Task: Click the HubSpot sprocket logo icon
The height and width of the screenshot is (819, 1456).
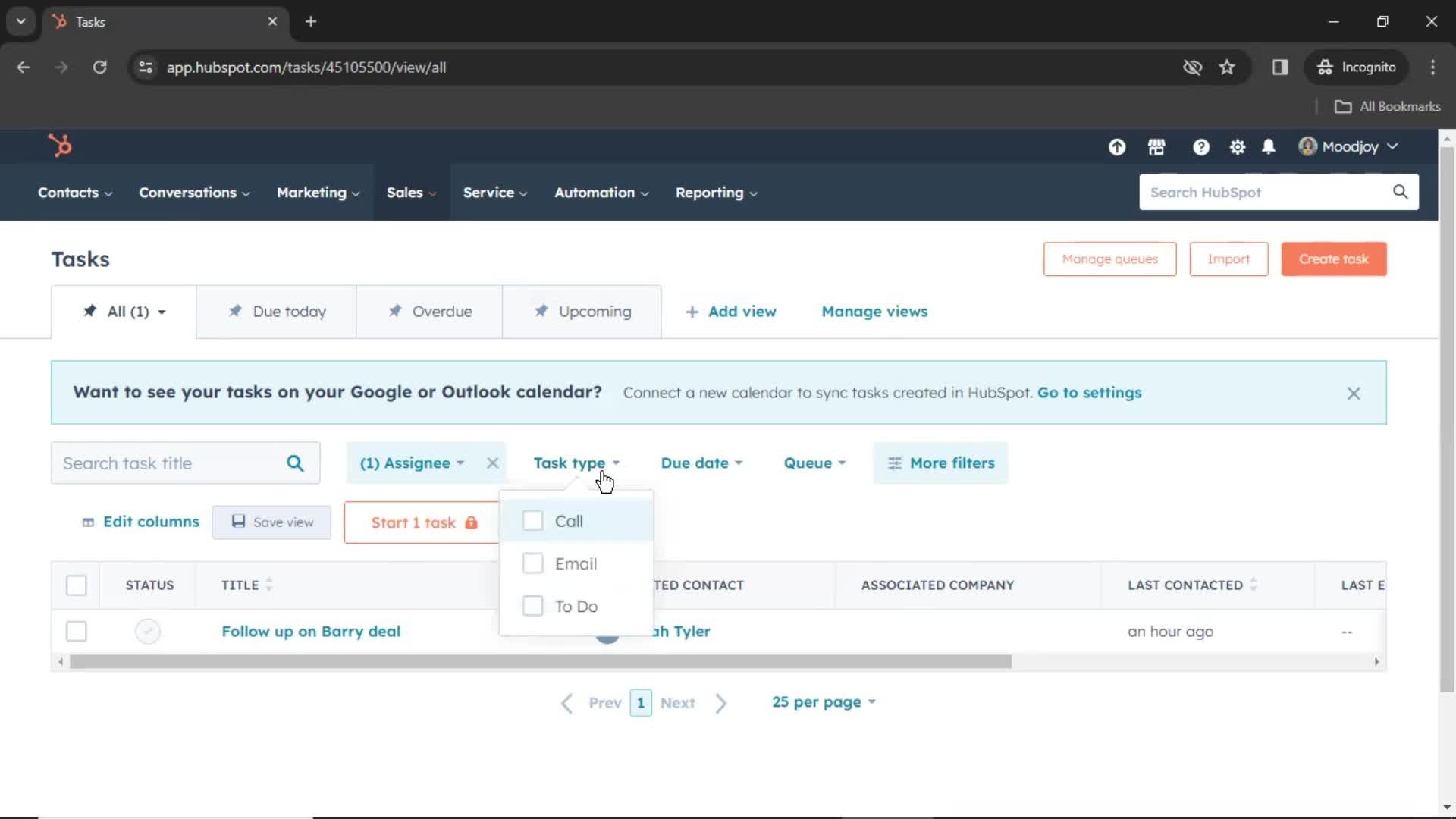Action: coord(58,146)
